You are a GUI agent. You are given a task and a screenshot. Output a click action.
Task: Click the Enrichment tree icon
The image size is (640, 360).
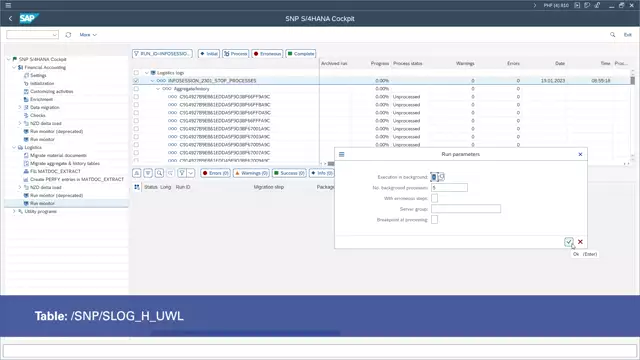click(27, 99)
